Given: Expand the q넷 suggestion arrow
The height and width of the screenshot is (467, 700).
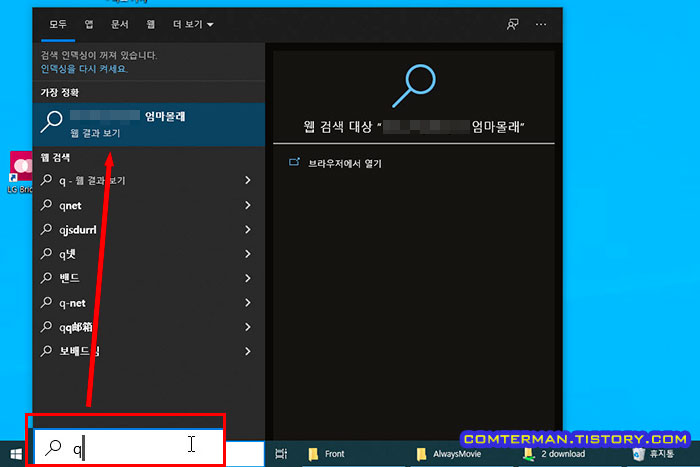Looking at the screenshot, I should [248, 254].
